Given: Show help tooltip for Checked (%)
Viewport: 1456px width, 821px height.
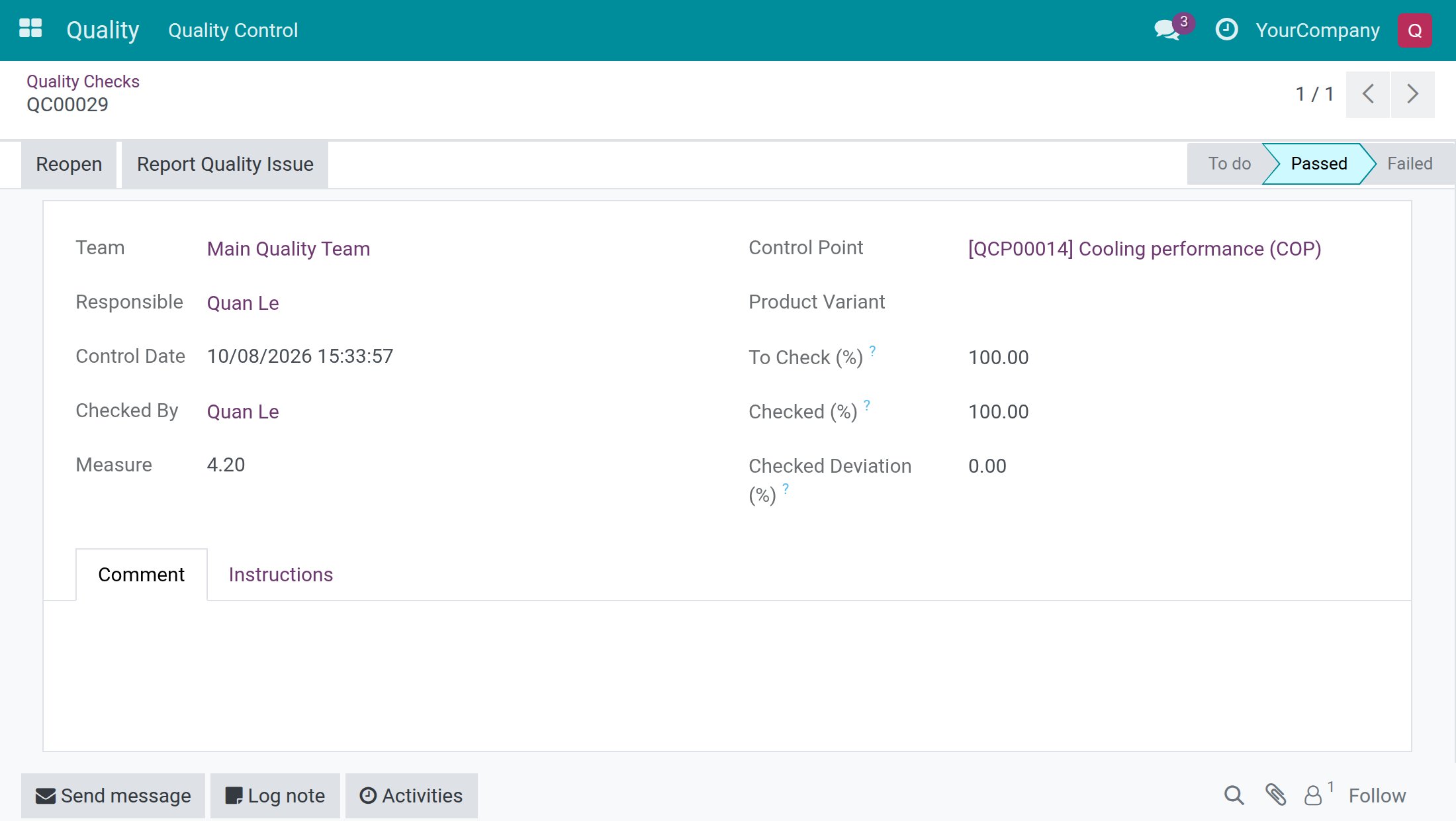Looking at the screenshot, I should tap(866, 405).
